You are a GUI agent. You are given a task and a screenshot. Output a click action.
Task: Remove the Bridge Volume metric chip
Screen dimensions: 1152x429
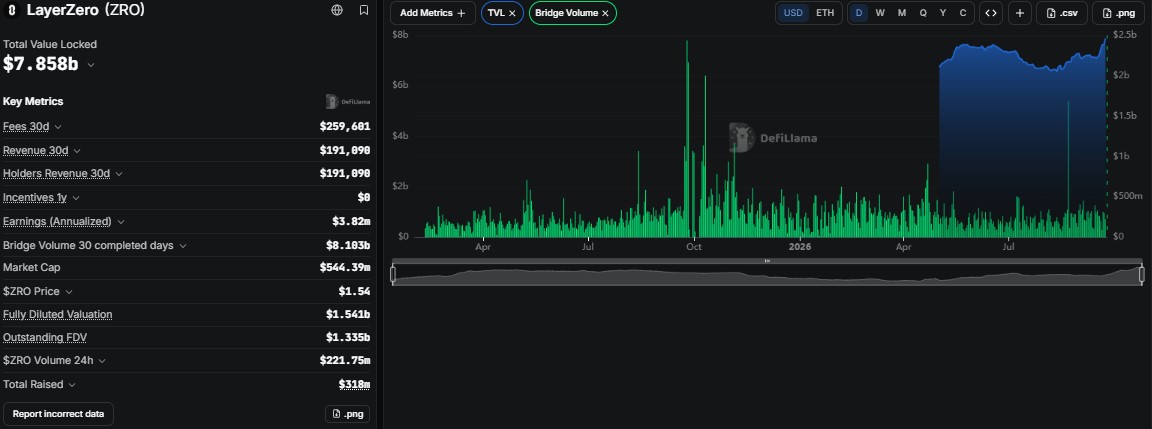click(x=605, y=13)
